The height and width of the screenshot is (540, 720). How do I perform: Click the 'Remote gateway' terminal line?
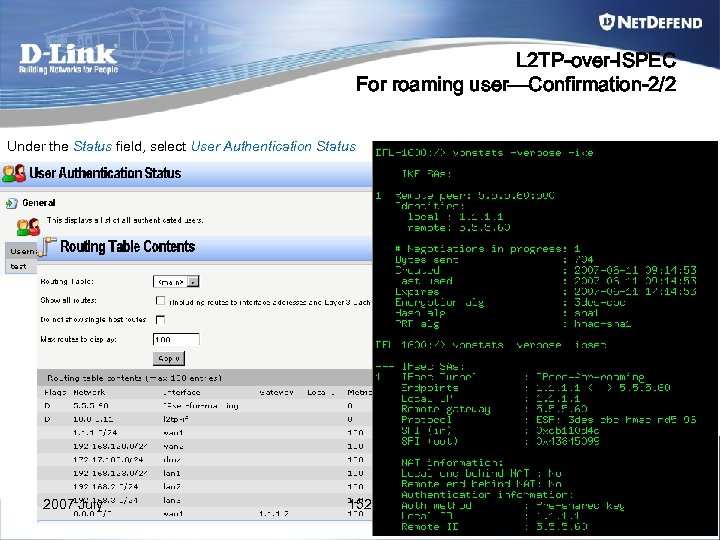pyautogui.click(x=494, y=409)
